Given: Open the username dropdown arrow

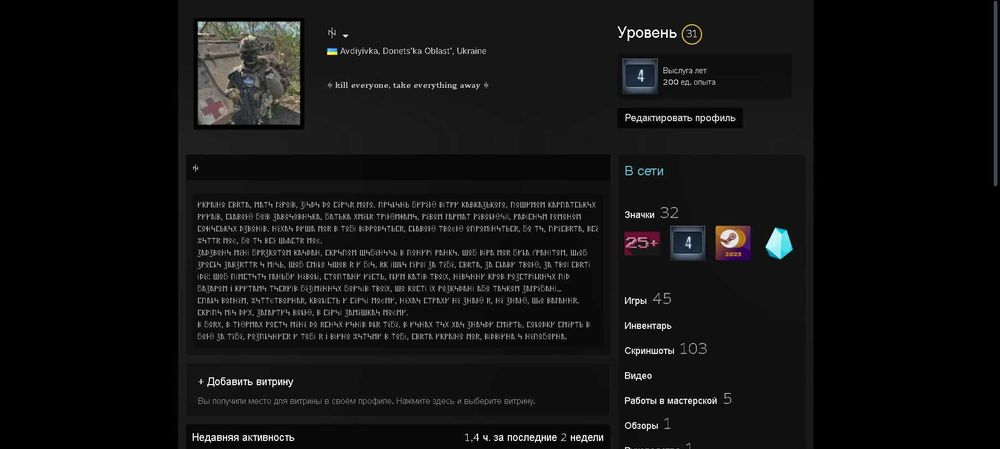Looking at the screenshot, I should pos(346,36).
